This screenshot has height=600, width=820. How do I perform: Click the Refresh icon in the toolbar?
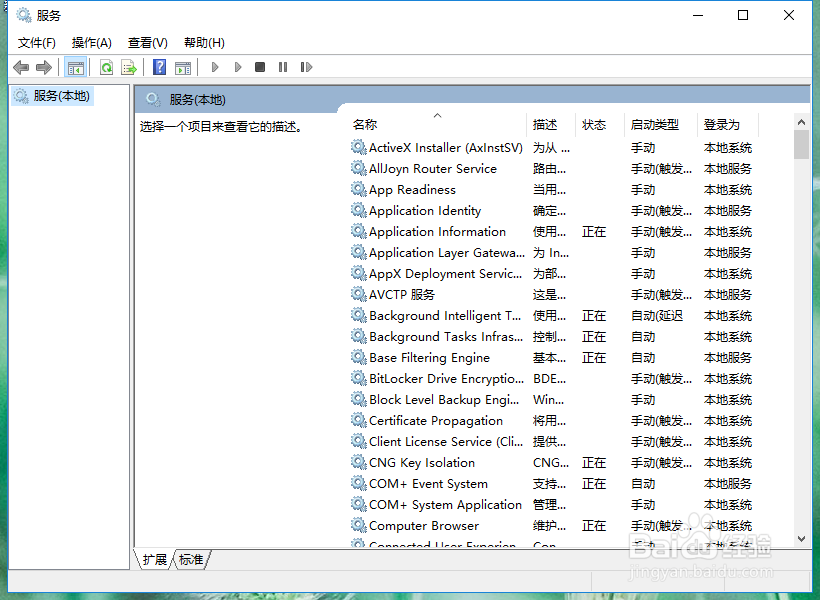[107, 67]
